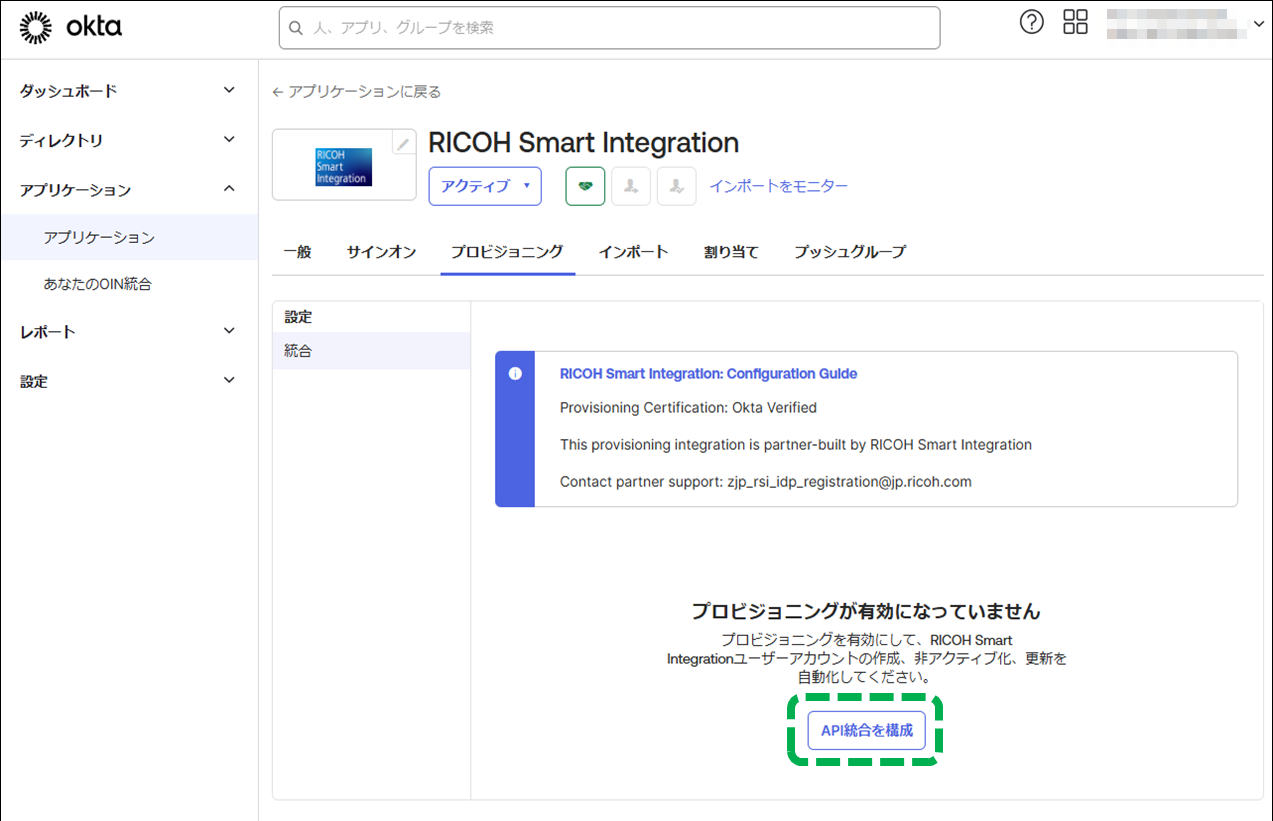Edit the app logo with pencil icon

(403, 143)
